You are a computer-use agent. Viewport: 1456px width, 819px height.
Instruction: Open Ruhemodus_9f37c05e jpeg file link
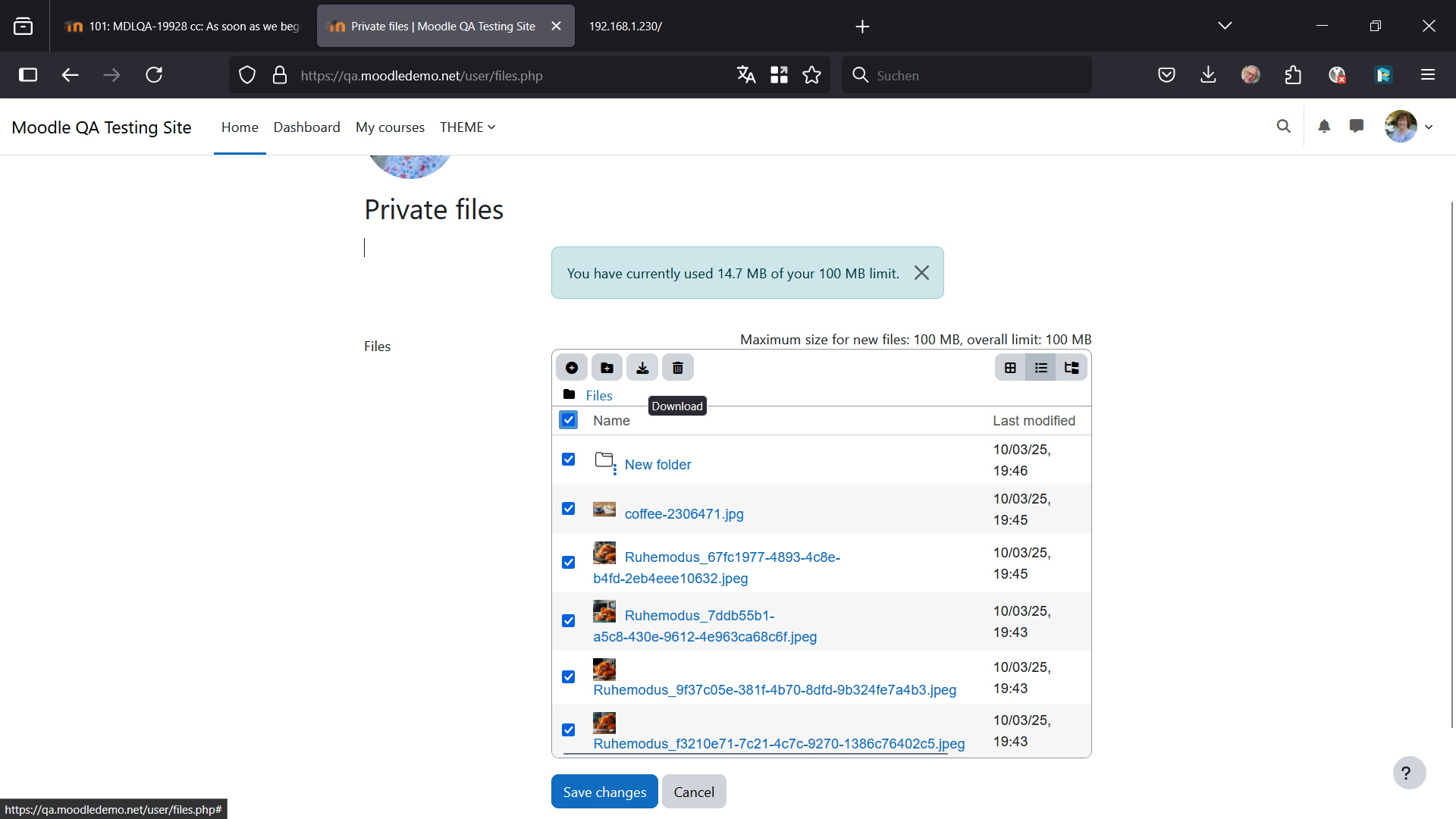(x=774, y=690)
